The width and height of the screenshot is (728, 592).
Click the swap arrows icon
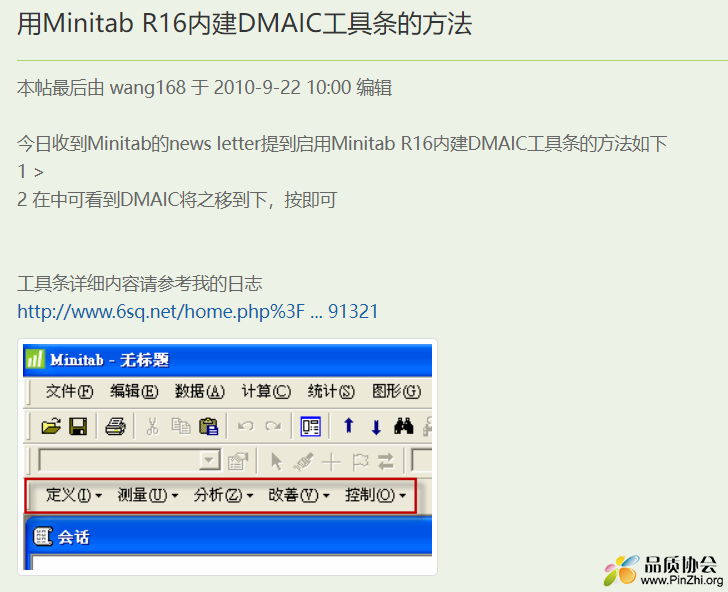pos(386,462)
